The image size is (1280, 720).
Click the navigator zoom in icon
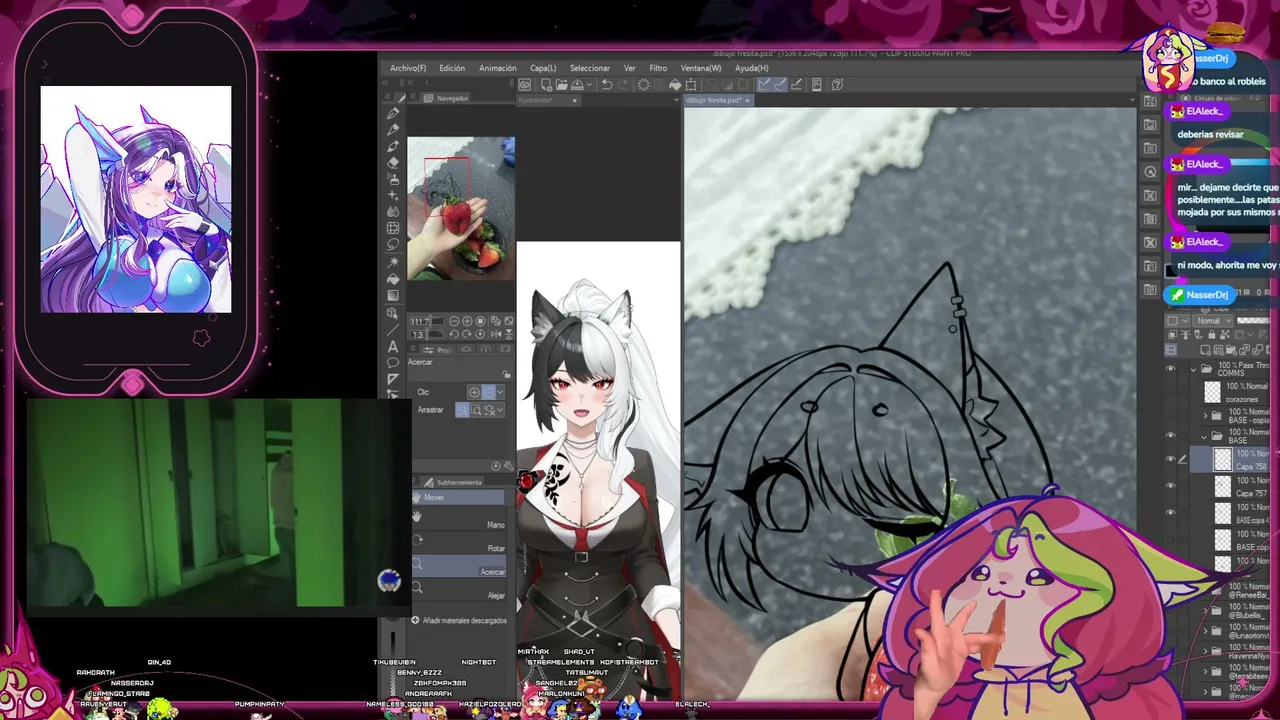(x=467, y=321)
